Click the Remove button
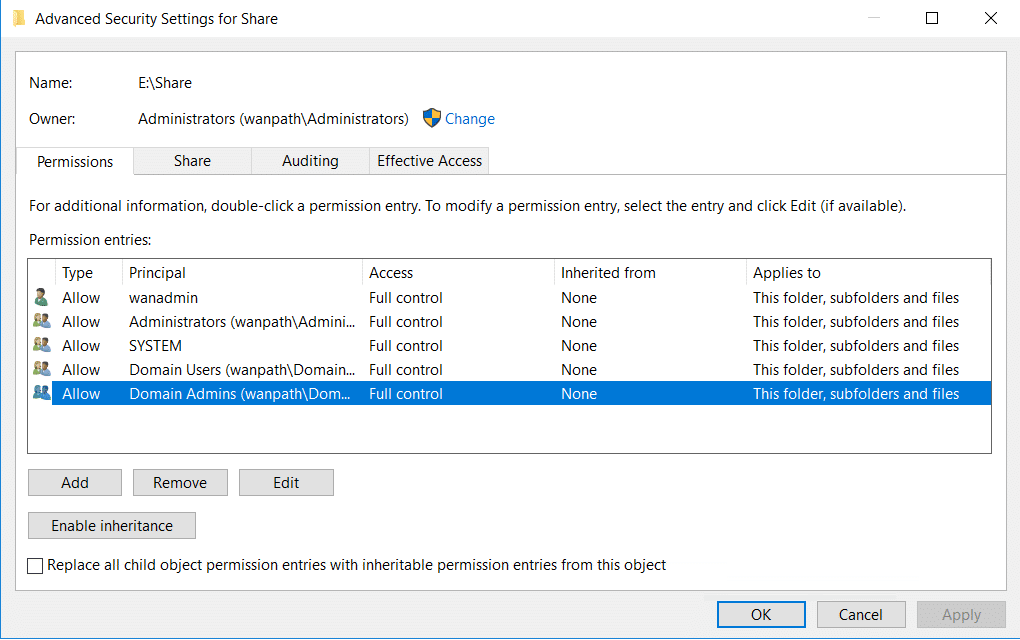This screenshot has height=640, width=1020. coord(180,483)
